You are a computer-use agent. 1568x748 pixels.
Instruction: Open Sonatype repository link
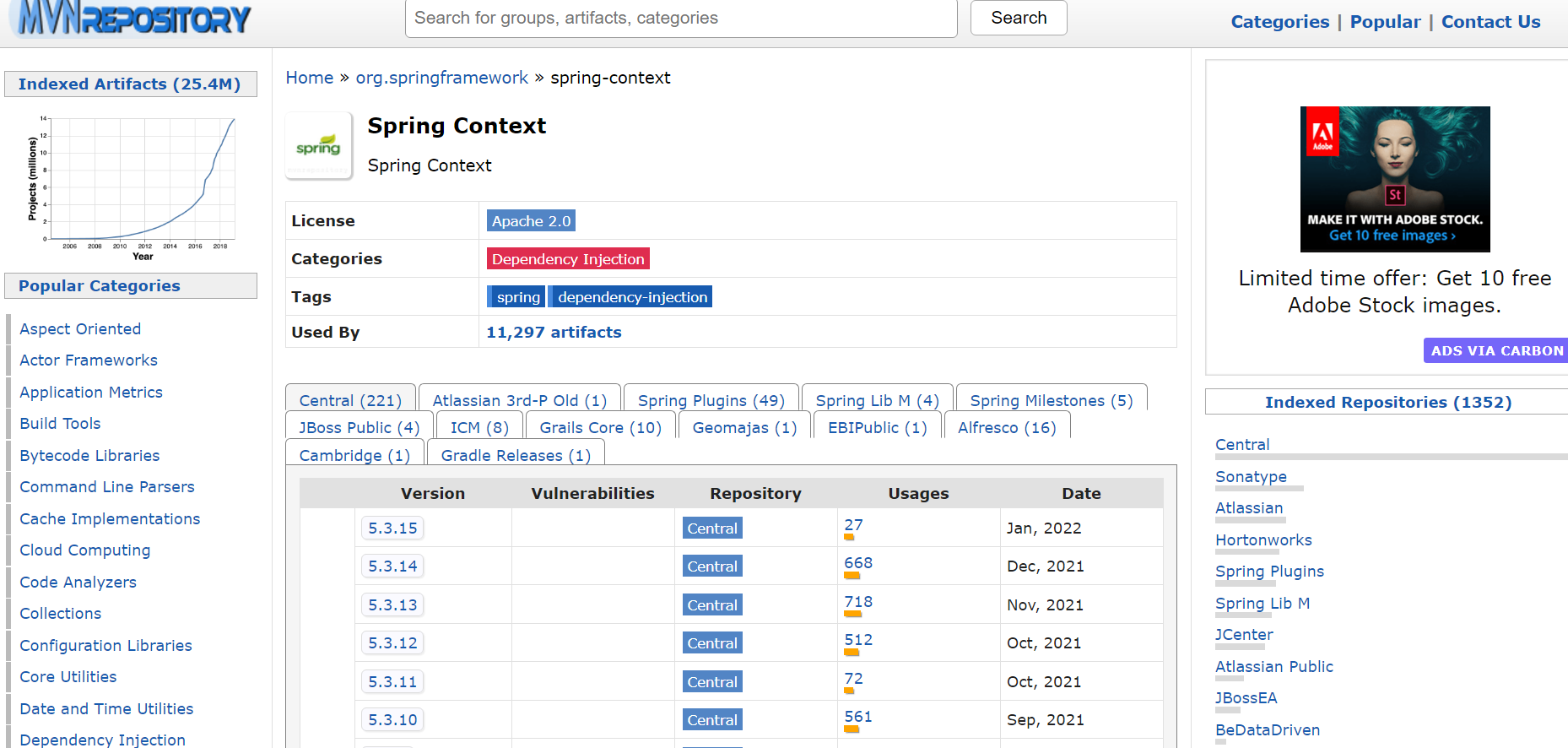1251,477
